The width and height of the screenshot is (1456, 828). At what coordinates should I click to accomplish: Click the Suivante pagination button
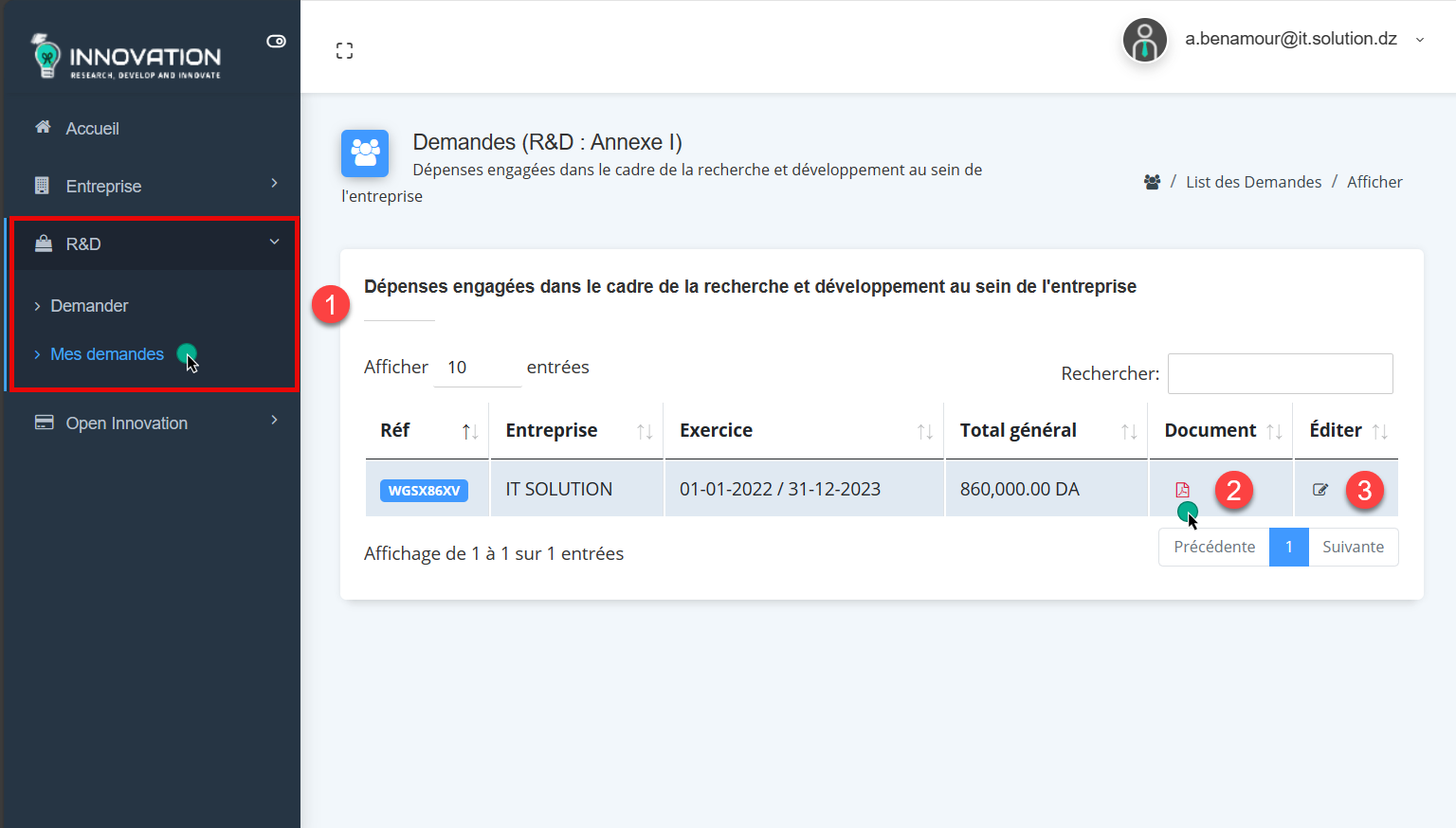pyautogui.click(x=1353, y=547)
